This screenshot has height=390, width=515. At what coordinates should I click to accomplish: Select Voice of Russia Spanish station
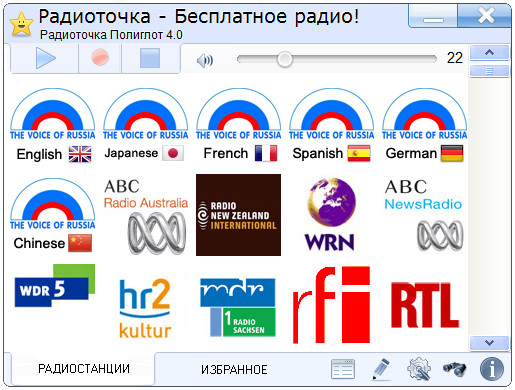[x=331, y=125]
